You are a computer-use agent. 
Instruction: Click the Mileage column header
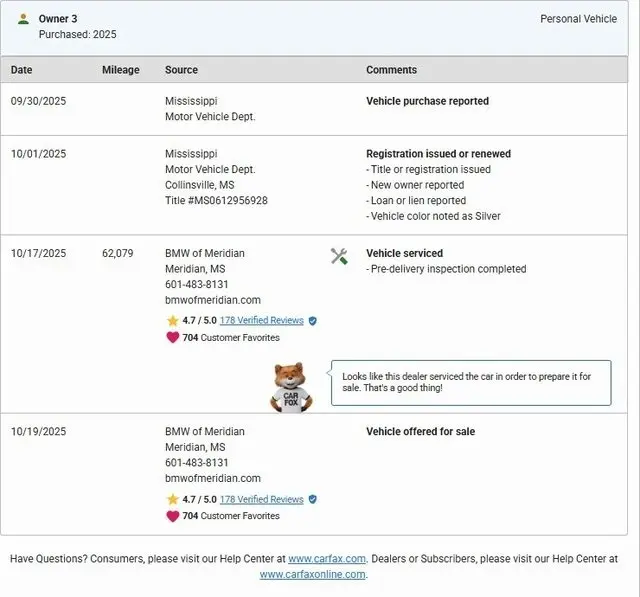[121, 70]
